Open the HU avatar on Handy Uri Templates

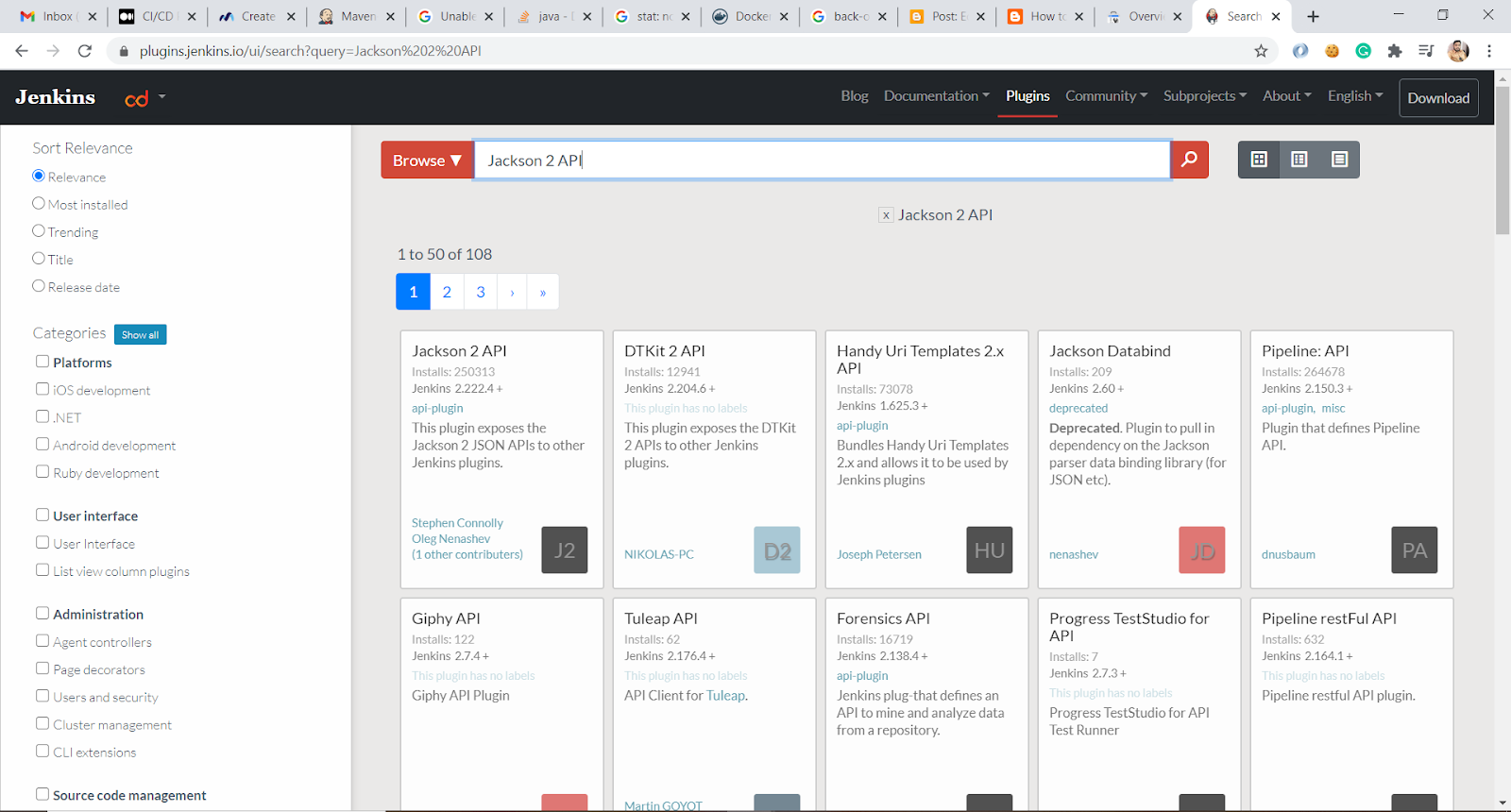990,550
